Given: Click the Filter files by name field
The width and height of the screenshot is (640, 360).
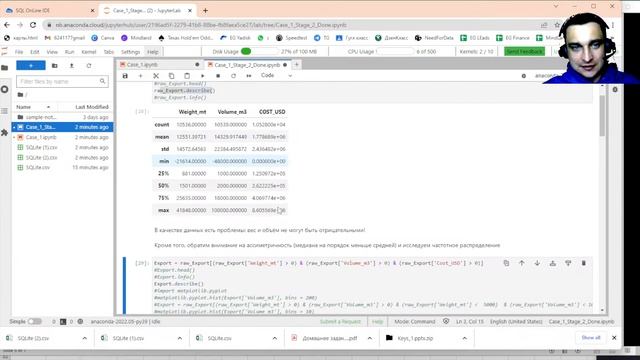Looking at the screenshot, I should pyautogui.click(x=62, y=82).
